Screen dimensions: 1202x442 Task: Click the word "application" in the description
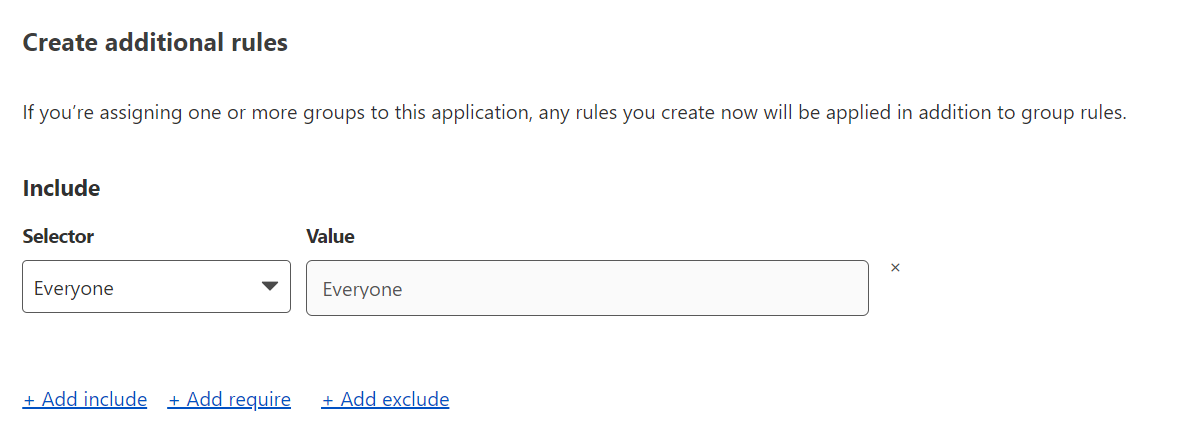click(x=475, y=113)
